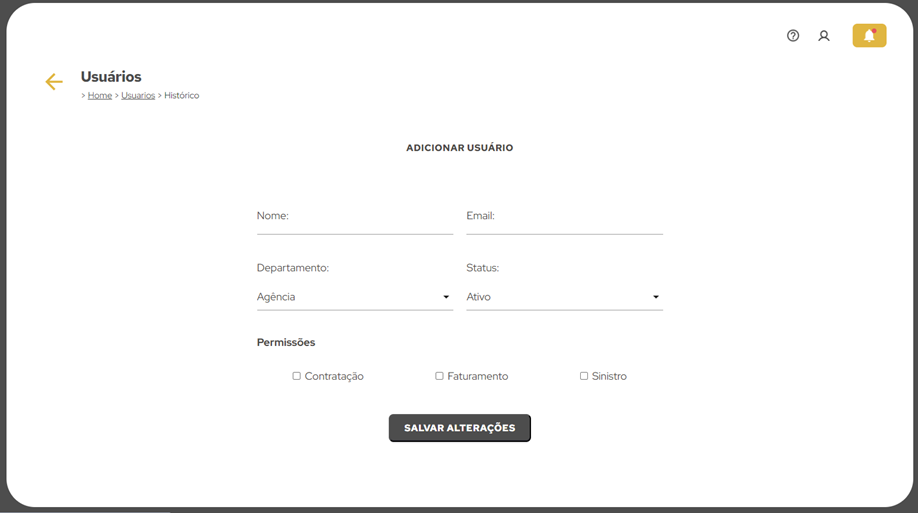The height and width of the screenshot is (513, 918).
Task: Click the Sinistro label text
Action: [x=609, y=376]
